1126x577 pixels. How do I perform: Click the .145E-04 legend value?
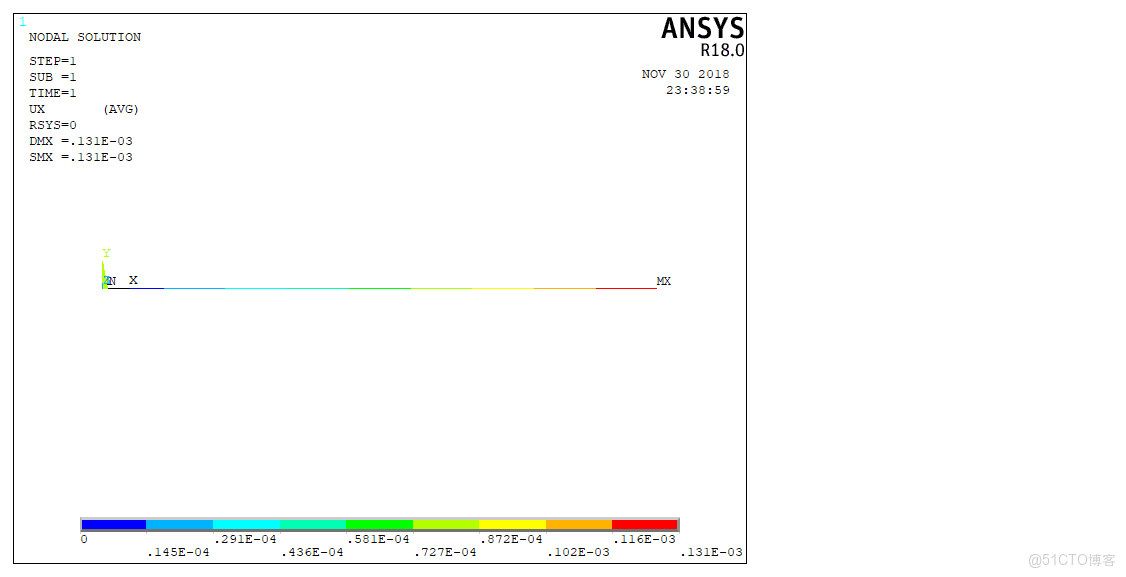[x=178, y=552]
